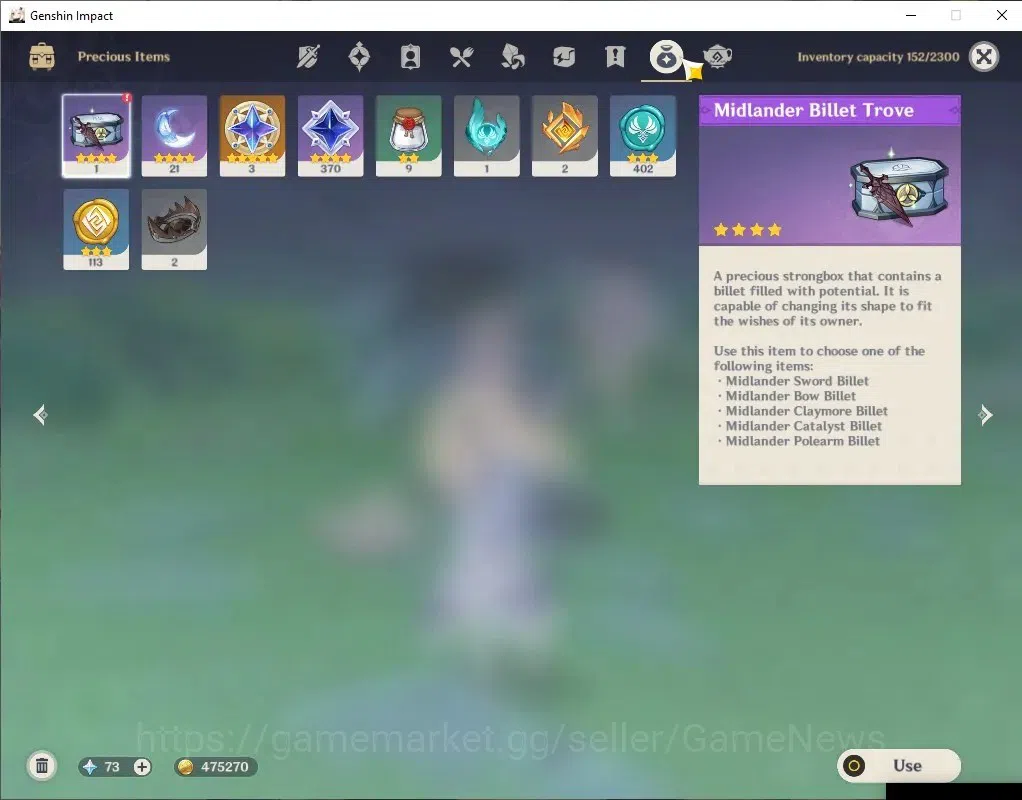The height and width of the screenshot is (800, 1022).
Task: Open the Quest items tab
Action: coord(615,57)
